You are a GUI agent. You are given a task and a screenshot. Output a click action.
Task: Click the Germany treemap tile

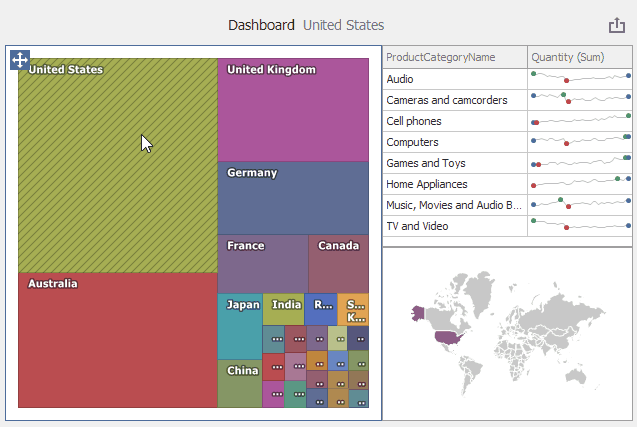[292, 198]
